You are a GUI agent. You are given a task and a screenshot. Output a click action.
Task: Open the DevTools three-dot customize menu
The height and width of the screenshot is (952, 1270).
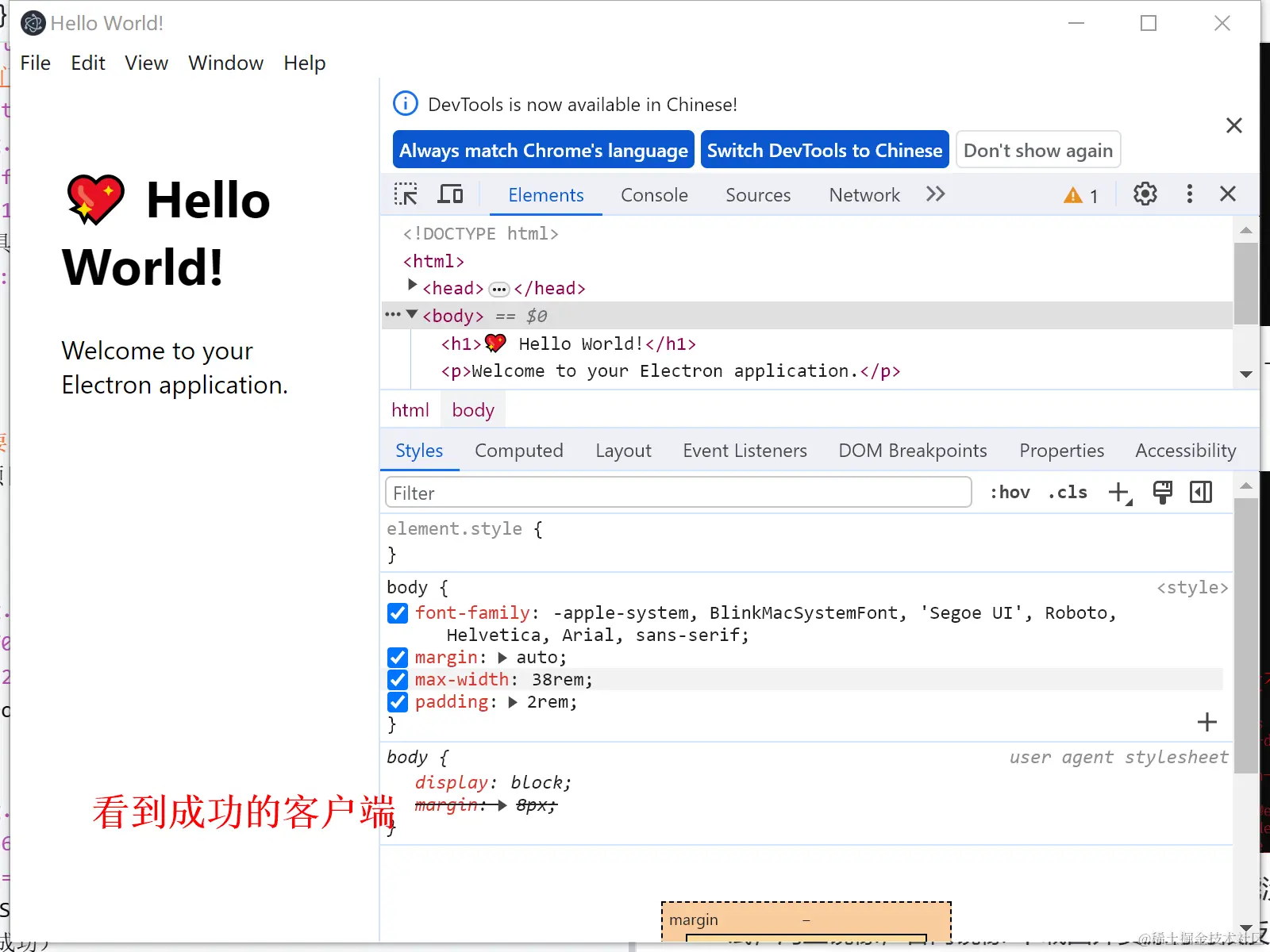pos(1189,194)
